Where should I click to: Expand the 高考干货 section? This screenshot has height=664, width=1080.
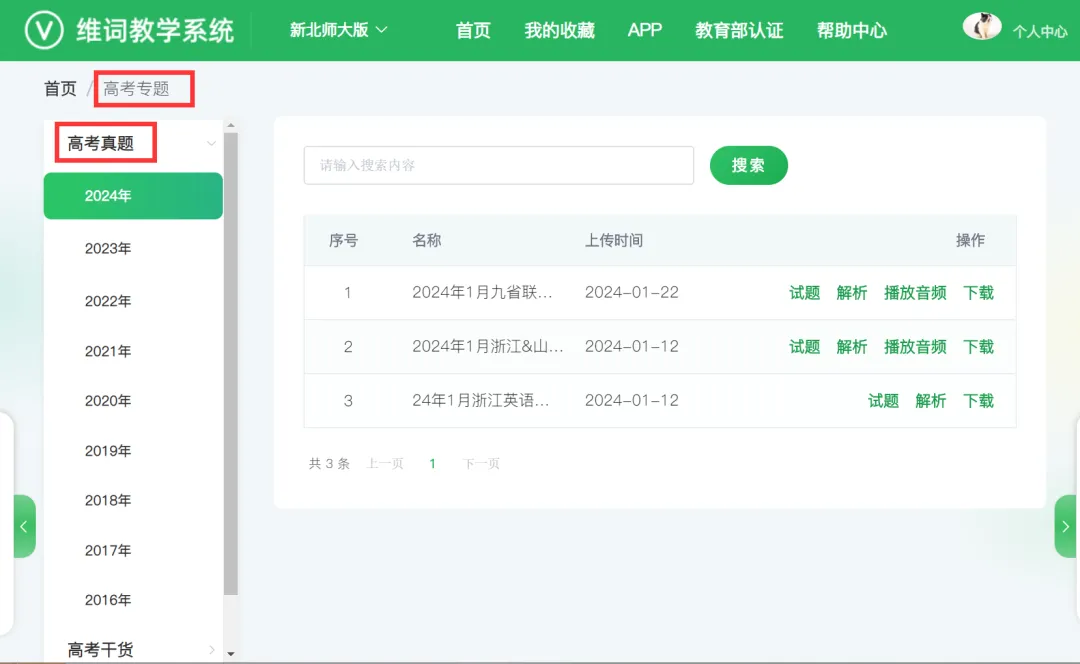click(x=211, y=649)
